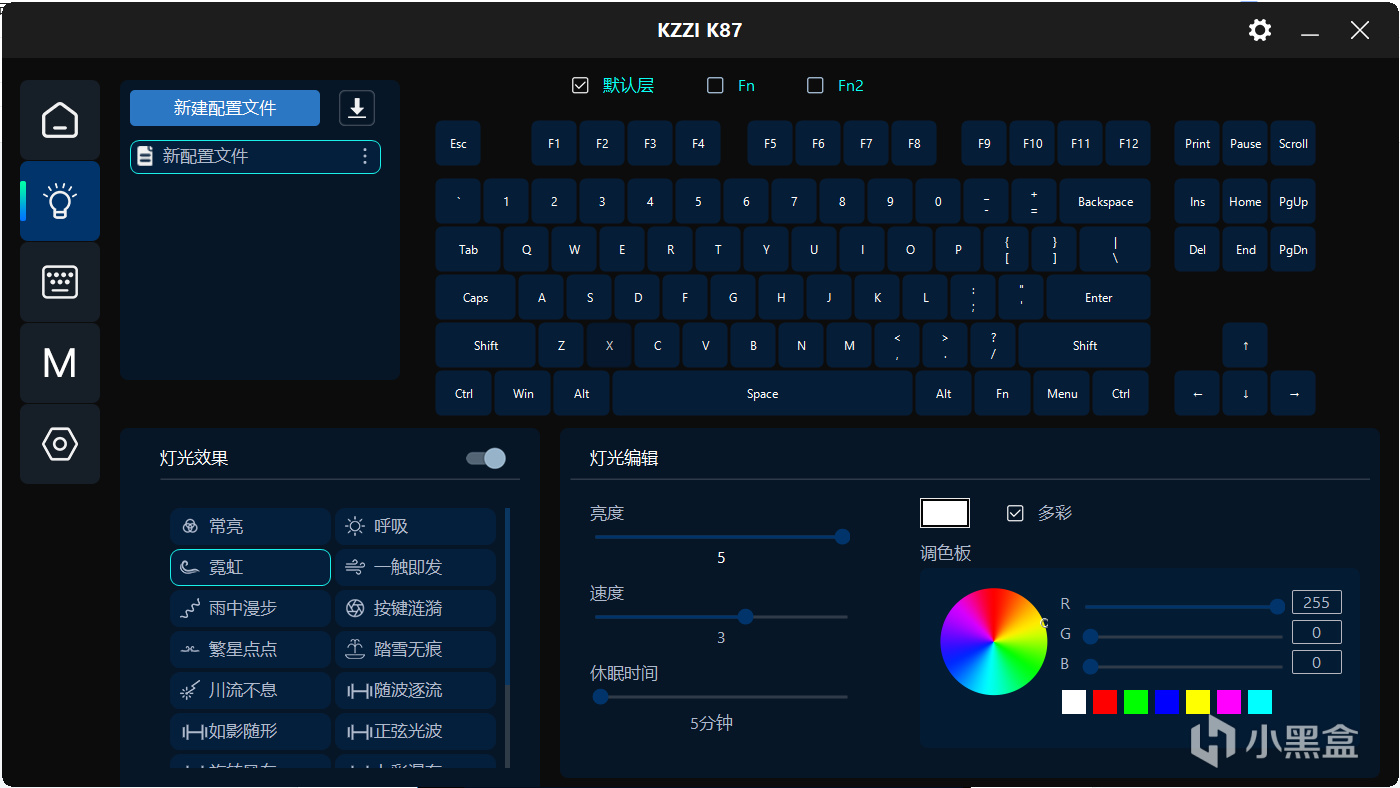
Task: Open the gear settings in title bar
Action: pos(1260,30)
